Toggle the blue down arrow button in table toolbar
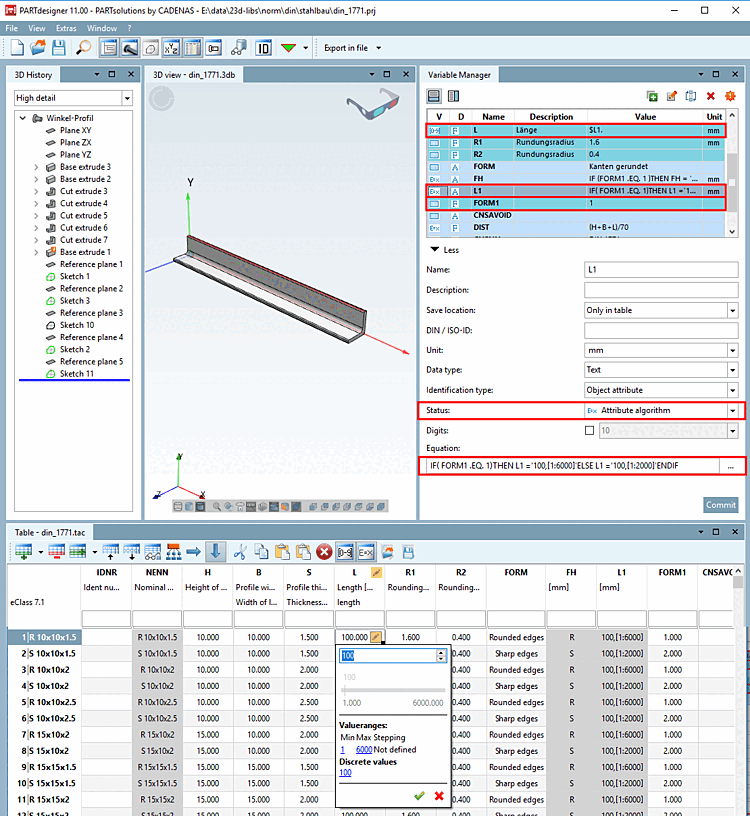Viewport: 750px width, 816px height. coord(215,551)
